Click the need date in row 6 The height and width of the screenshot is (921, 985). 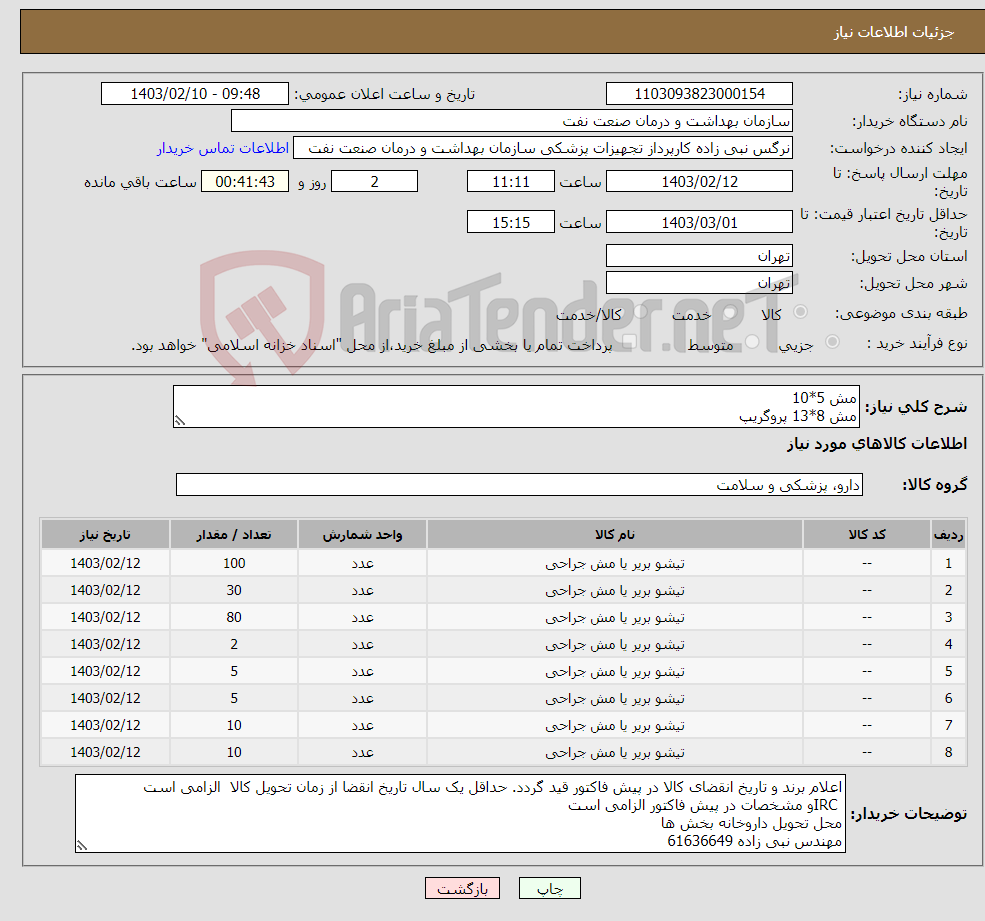tap(106, 699)
